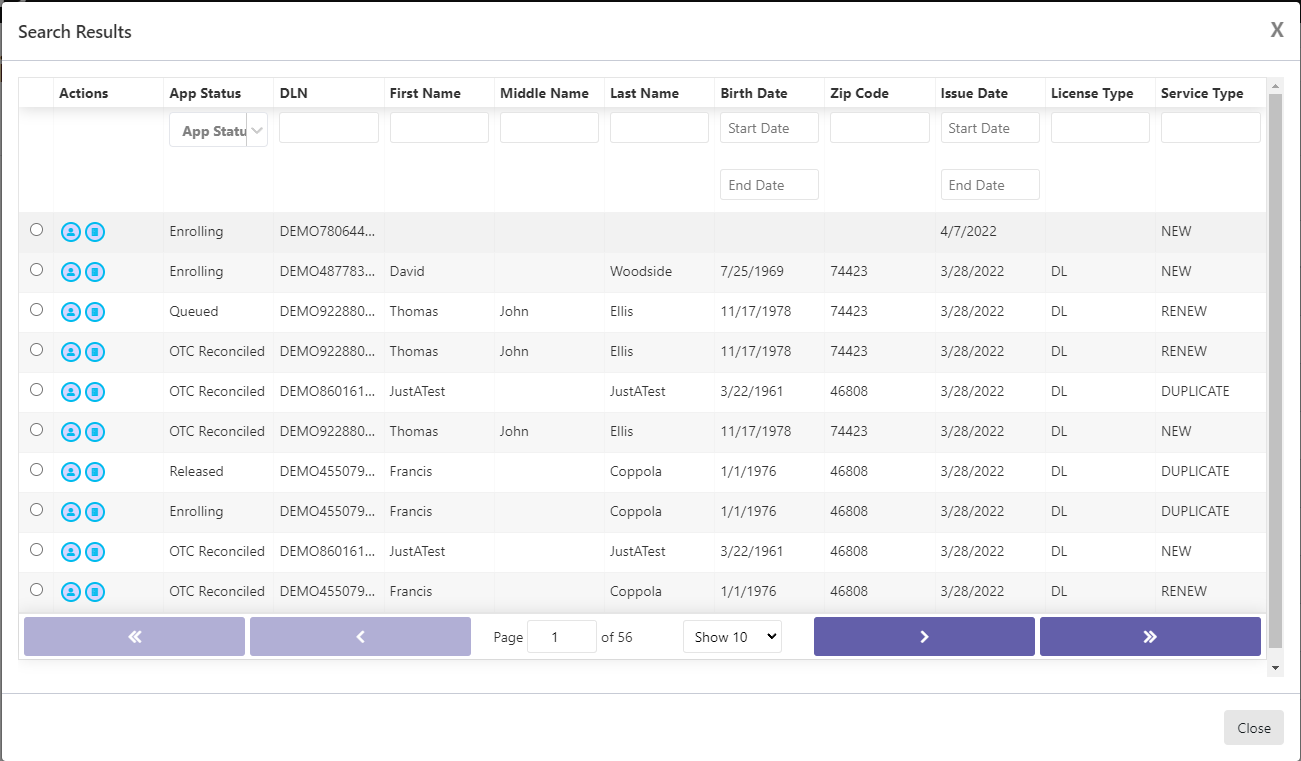This screenshot has width=1301, height=761.
Task: Click the document icon in Thomas Ellis's Queued row
Action: tap(95, 311)
